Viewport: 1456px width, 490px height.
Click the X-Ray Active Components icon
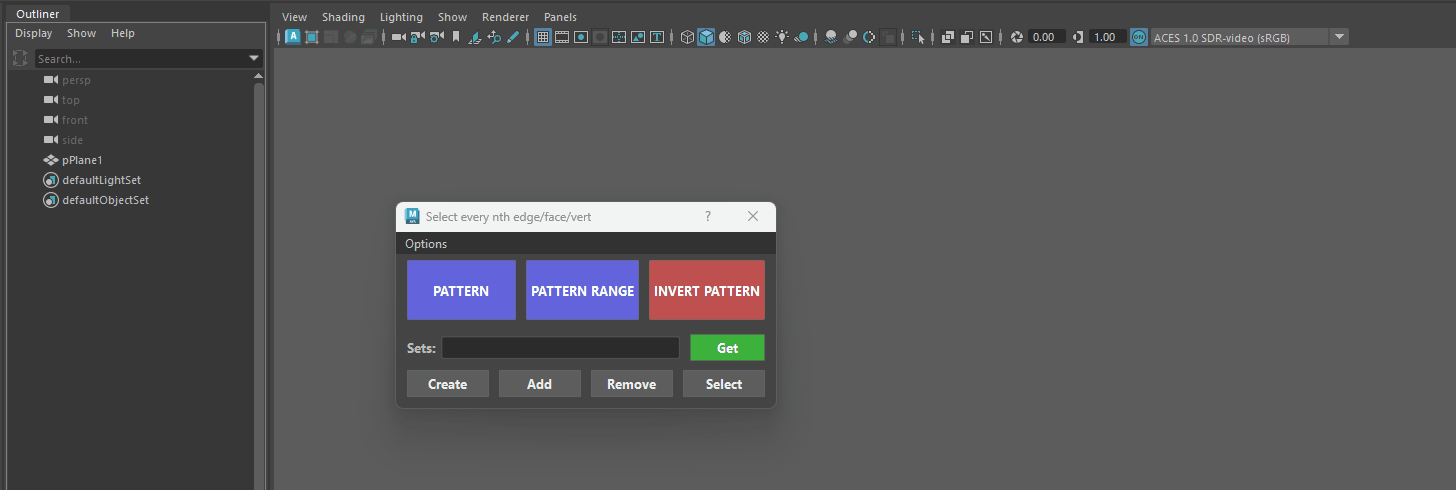pyautogui.click(x=967, y=37)
